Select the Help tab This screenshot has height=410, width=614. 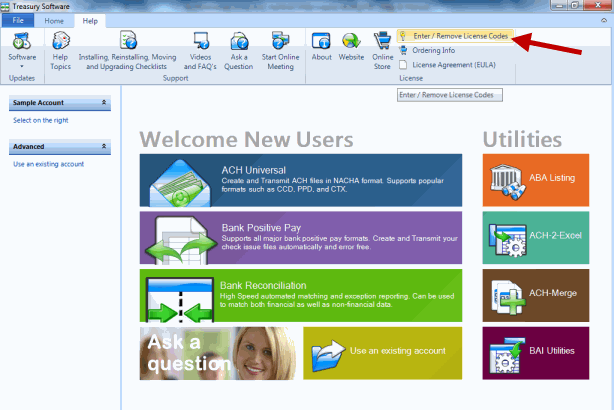(x=90, y=21)
